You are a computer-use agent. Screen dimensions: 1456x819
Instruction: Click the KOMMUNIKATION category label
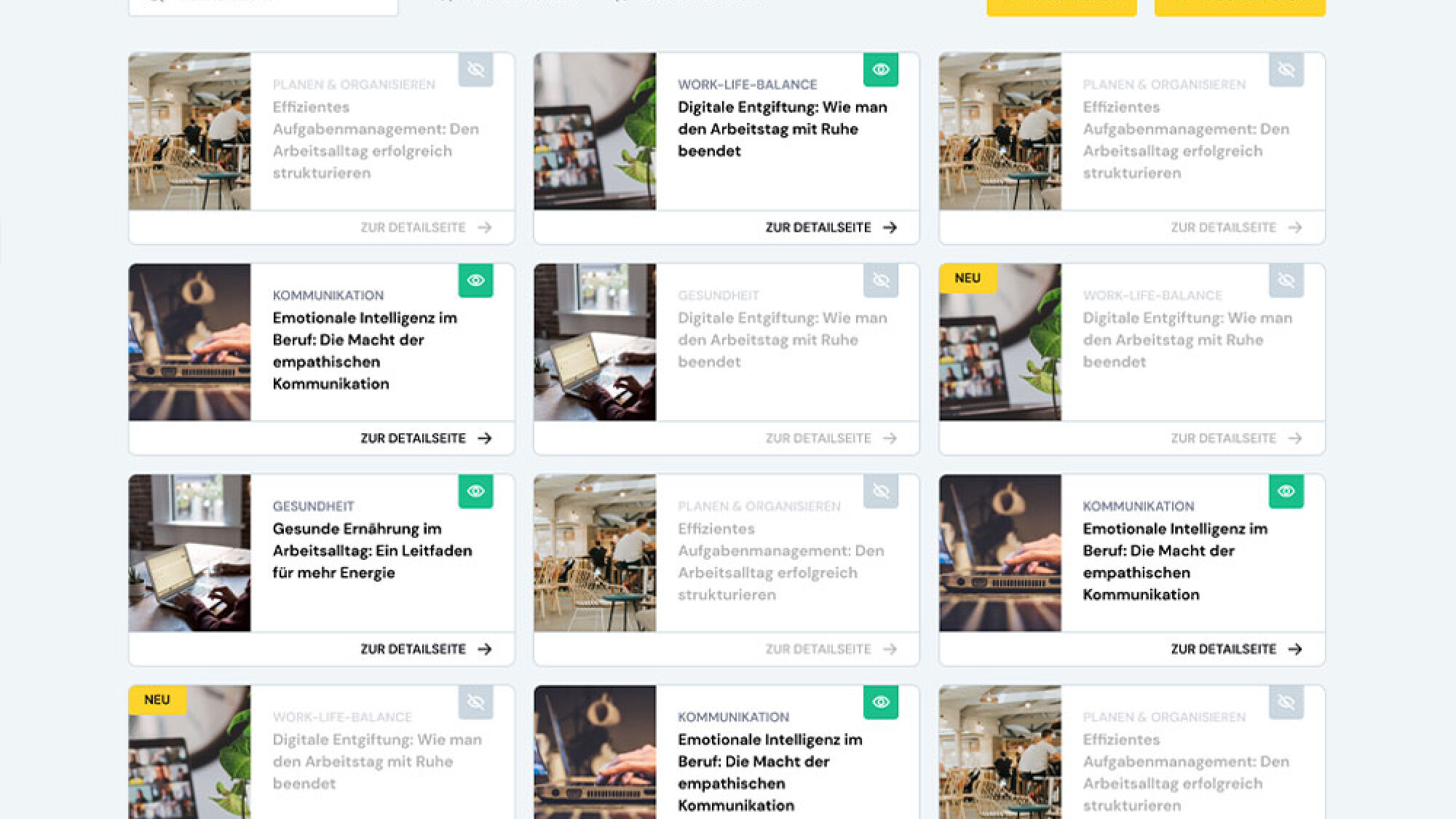328,295
